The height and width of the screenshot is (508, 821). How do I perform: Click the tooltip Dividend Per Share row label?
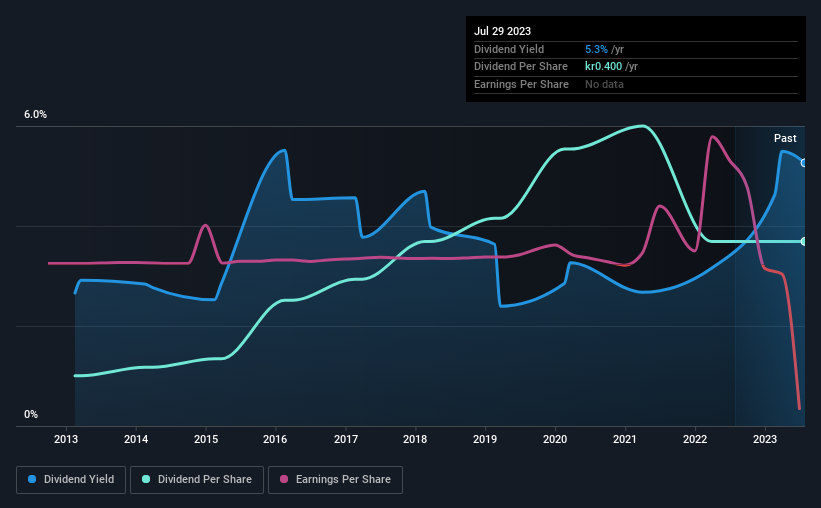point(520,67)
